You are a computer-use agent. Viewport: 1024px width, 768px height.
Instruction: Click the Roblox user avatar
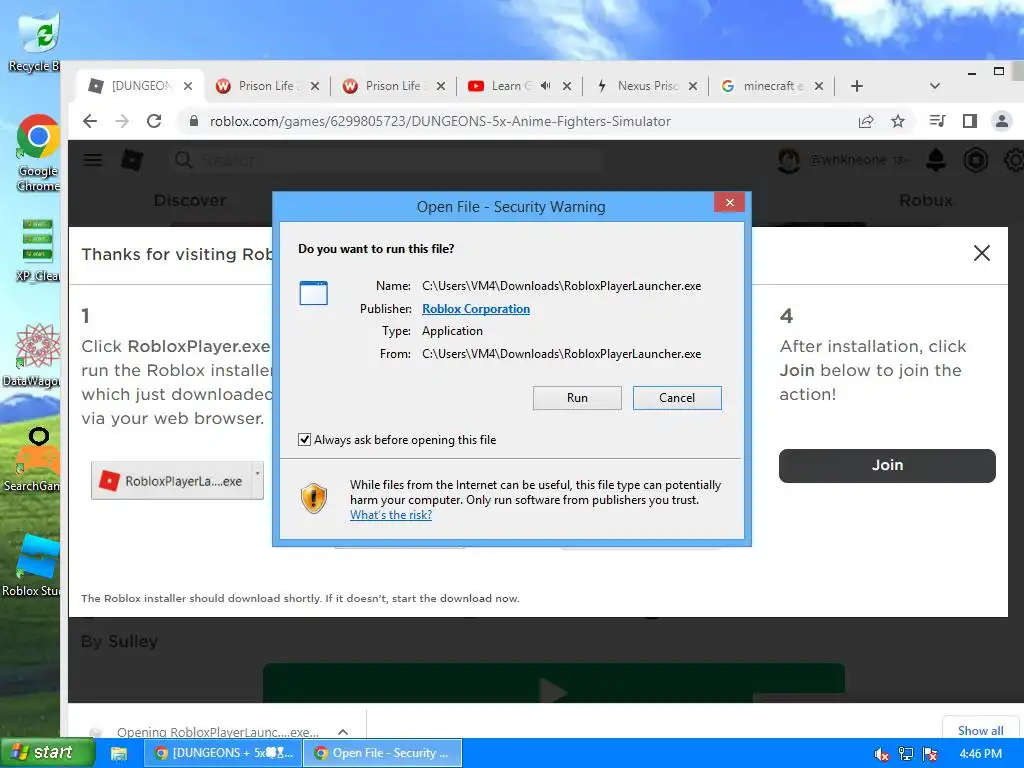pyautogui.click(x=788, y=160)
